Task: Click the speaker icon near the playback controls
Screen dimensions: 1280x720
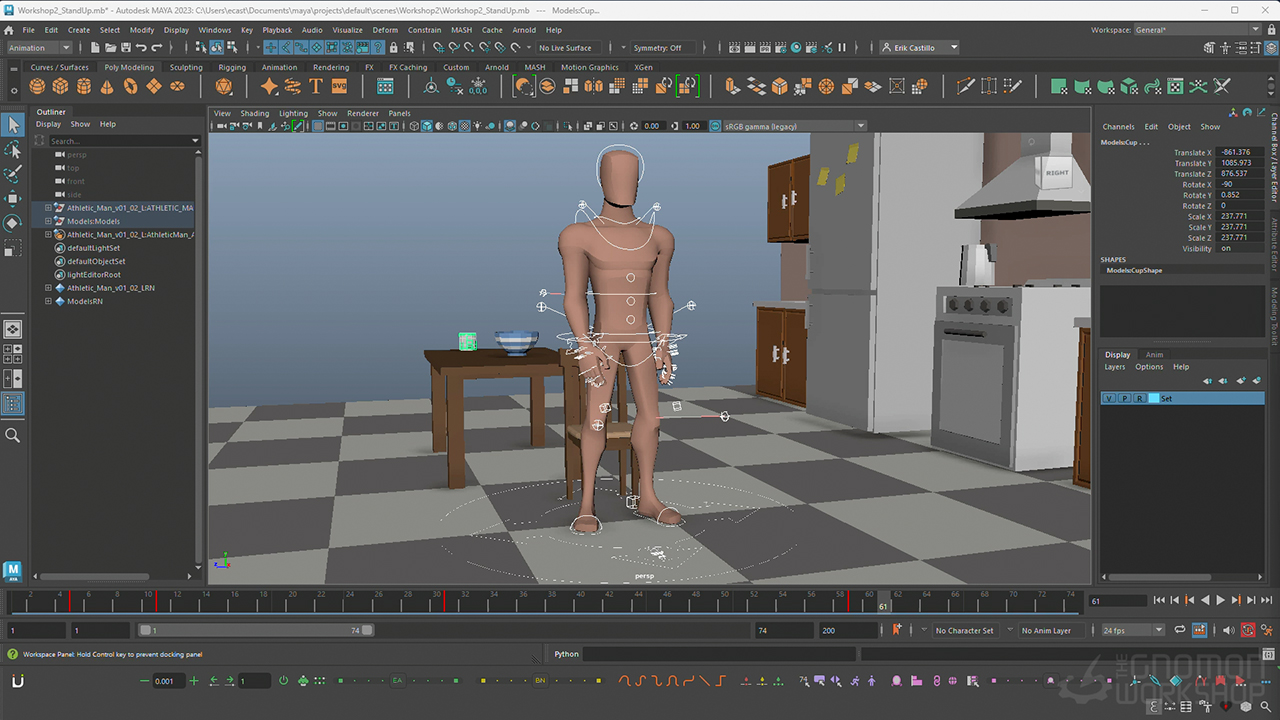Action: click(x=1229, y=630)
